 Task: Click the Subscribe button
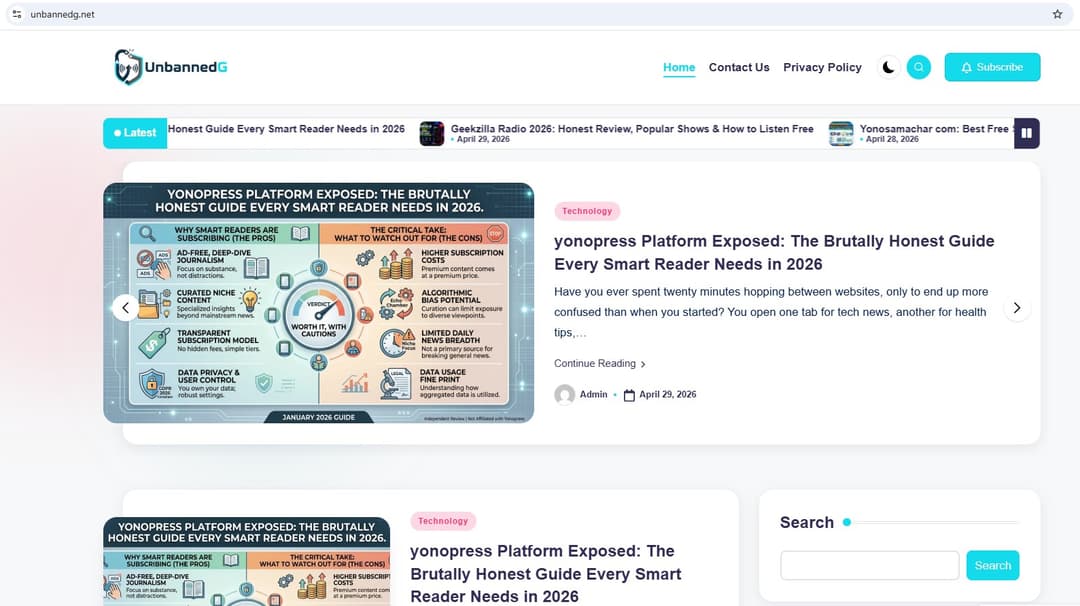coord(992,67)
